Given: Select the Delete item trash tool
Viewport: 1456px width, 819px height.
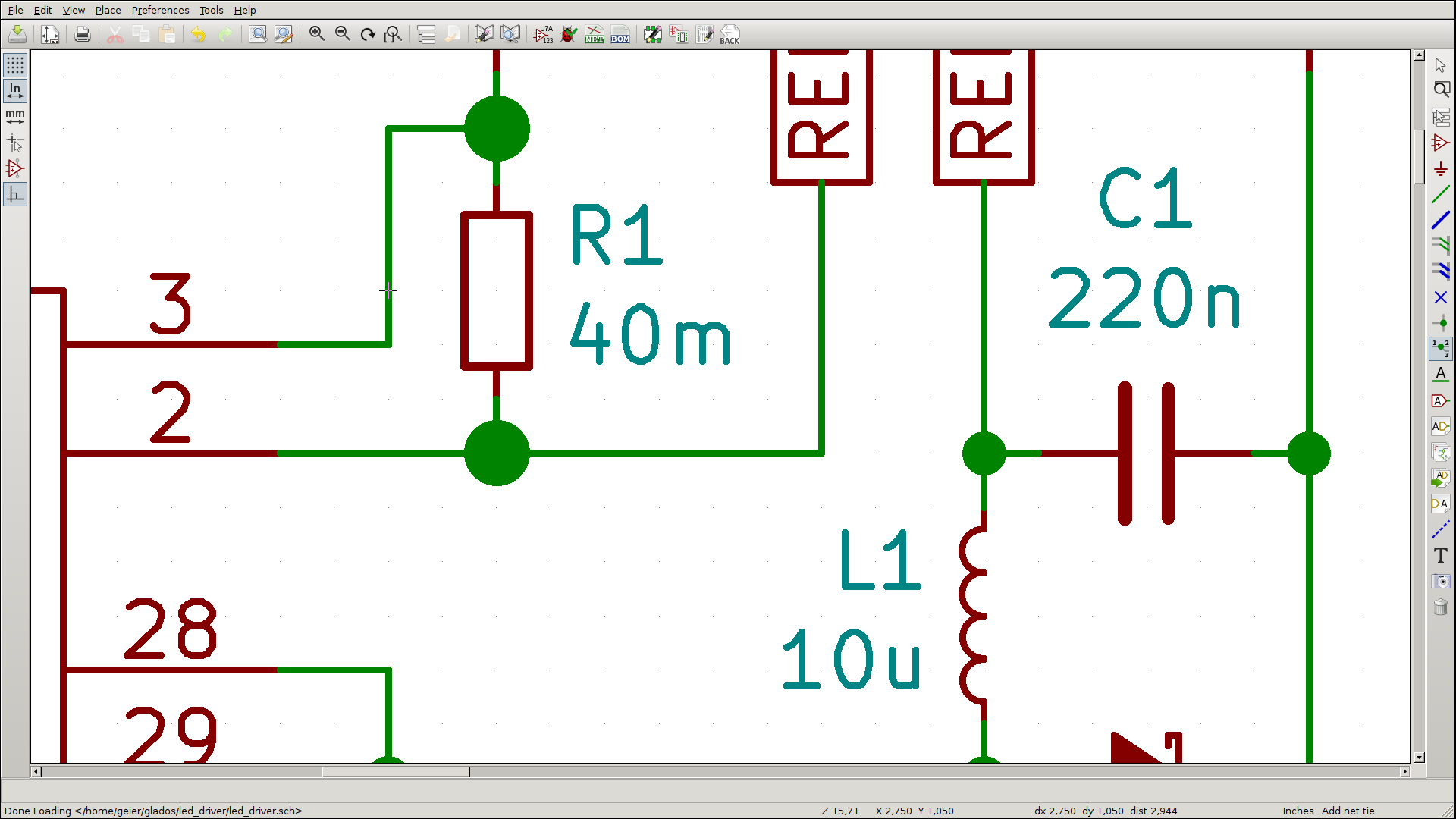Looking at the screenshot, I should coord(1440,607).
